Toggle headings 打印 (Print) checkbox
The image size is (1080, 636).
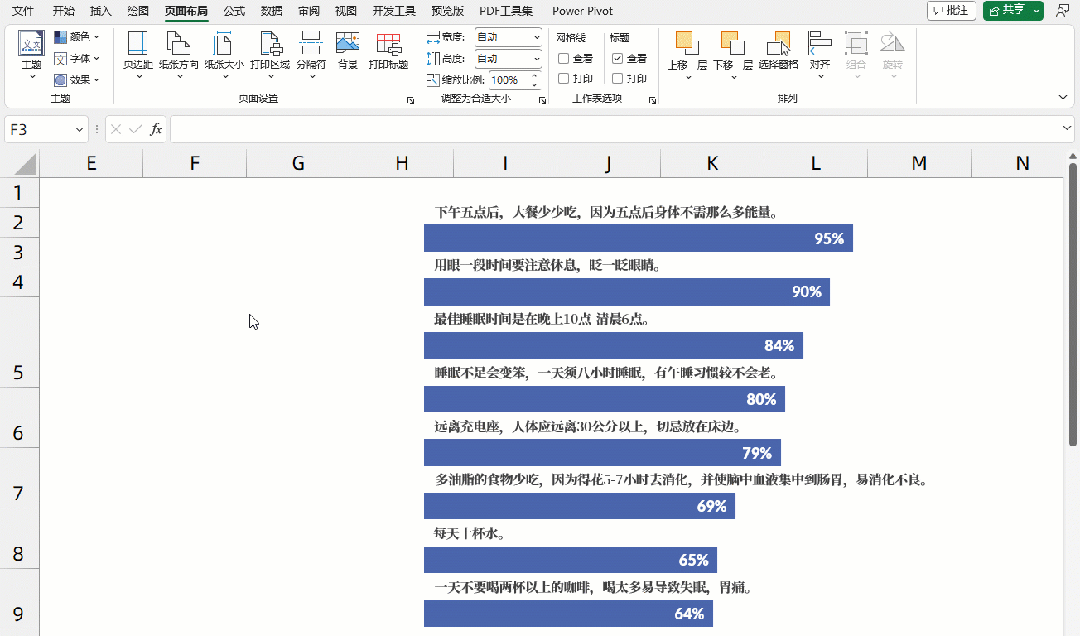(618, 79)
